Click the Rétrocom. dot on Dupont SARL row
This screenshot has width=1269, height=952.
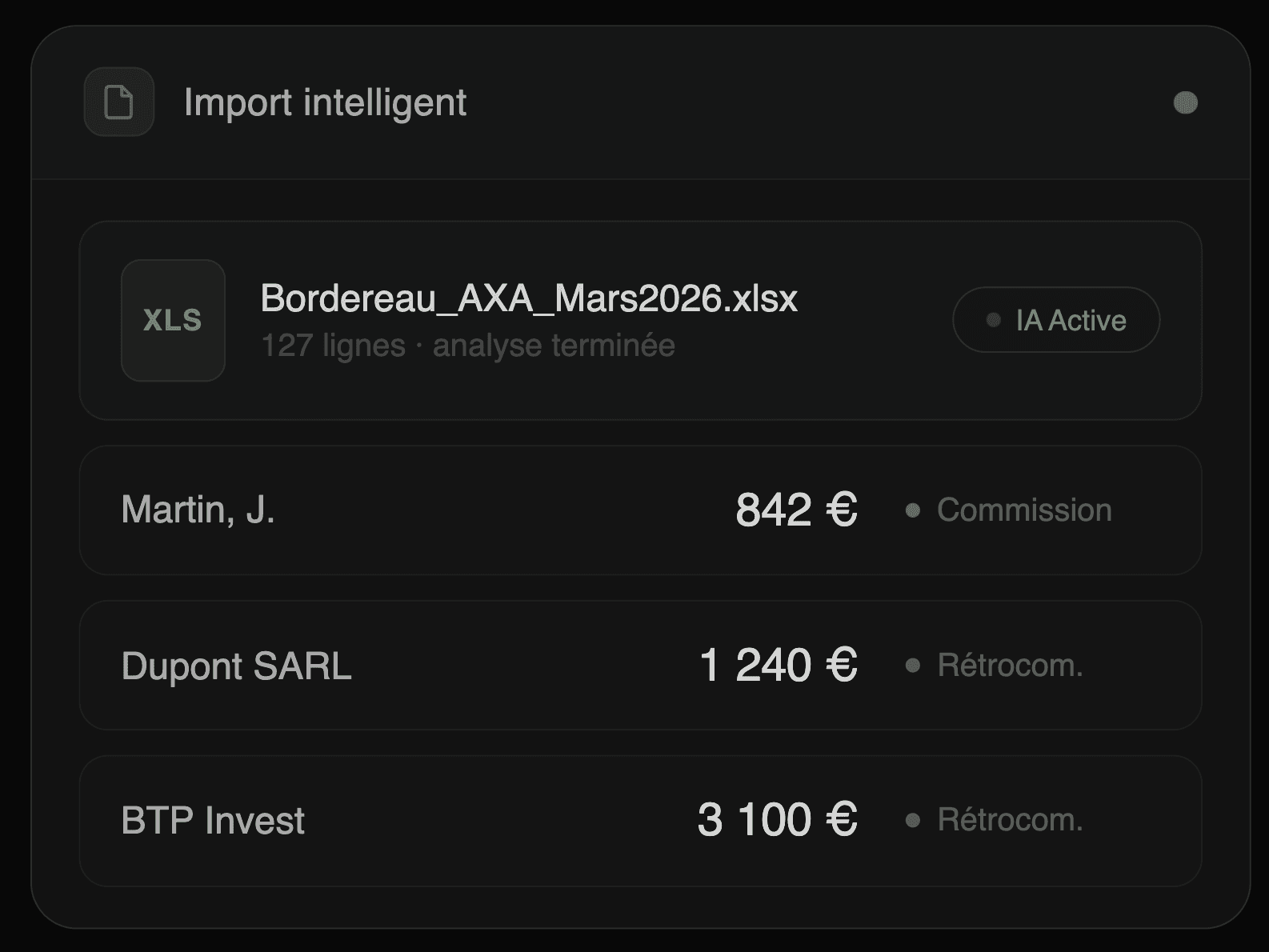click(x=912, y=666)
